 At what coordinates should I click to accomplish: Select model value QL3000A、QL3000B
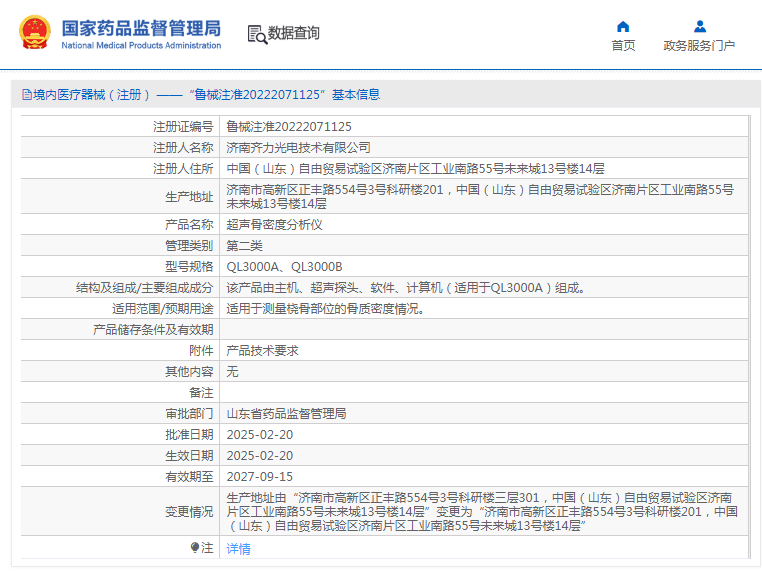click(x=284, y=267)
